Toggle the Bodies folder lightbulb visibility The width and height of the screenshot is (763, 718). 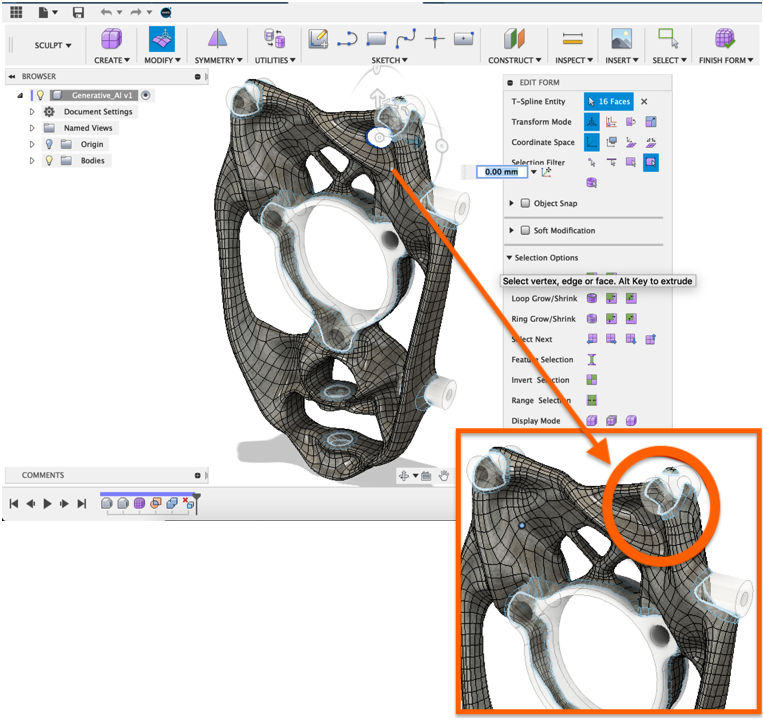pyautogui.click(x=48, y=160)
